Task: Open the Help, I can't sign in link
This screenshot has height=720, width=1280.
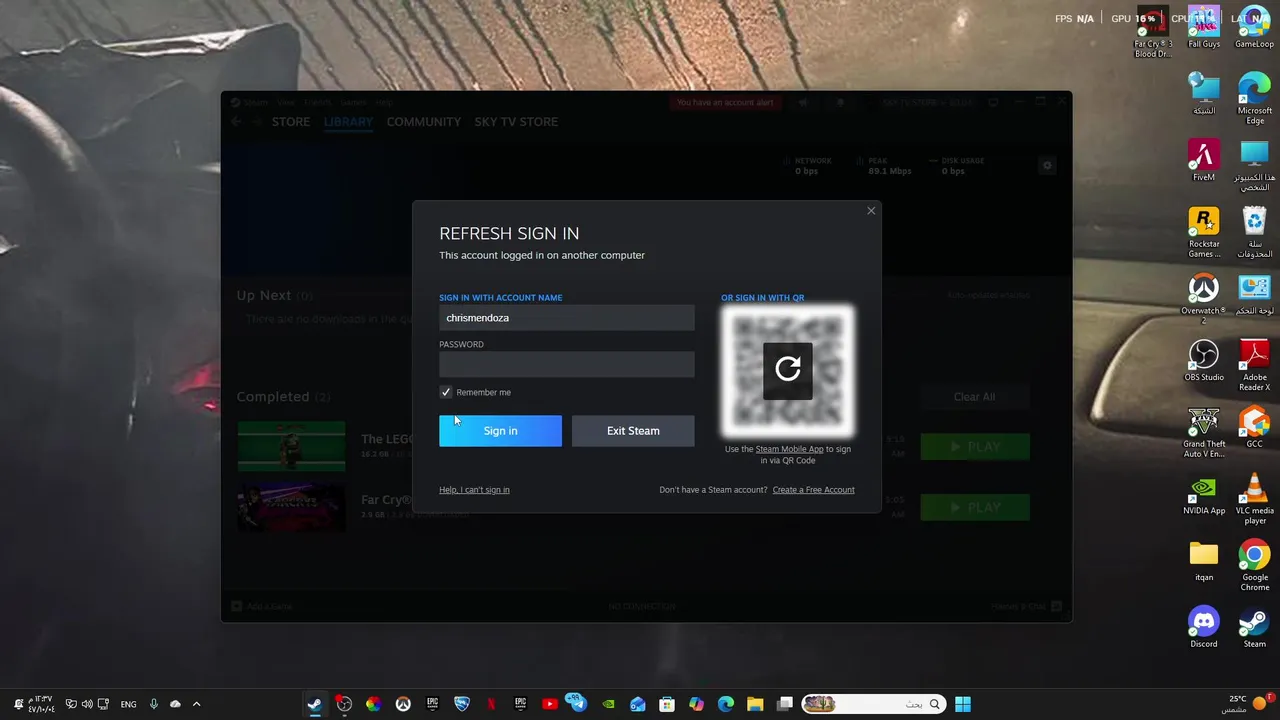Action: pos(474,490)
